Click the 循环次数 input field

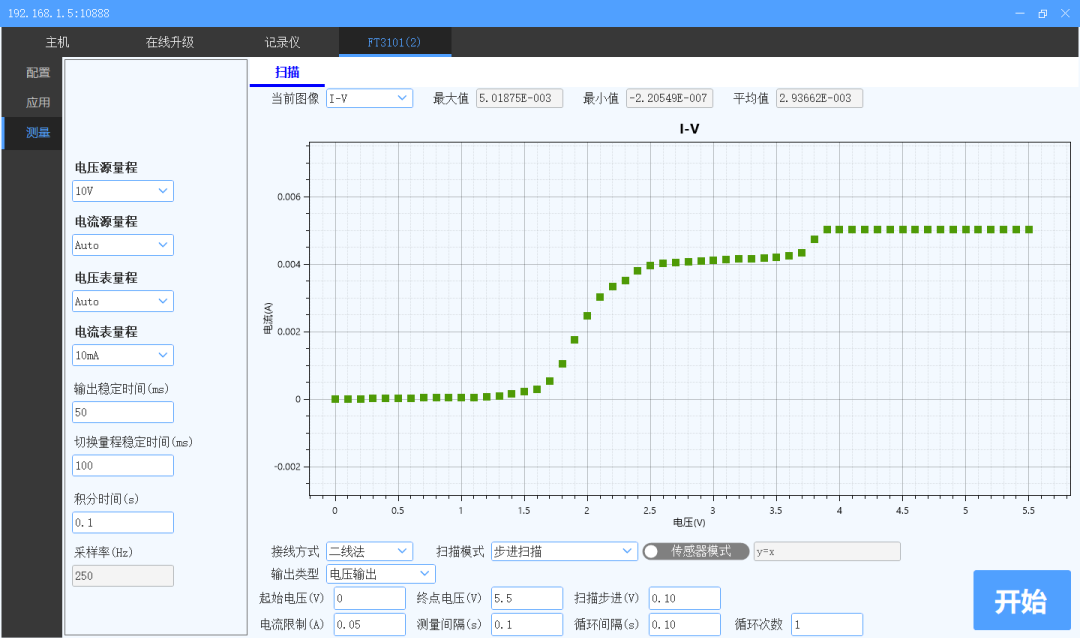coord(827,624)
